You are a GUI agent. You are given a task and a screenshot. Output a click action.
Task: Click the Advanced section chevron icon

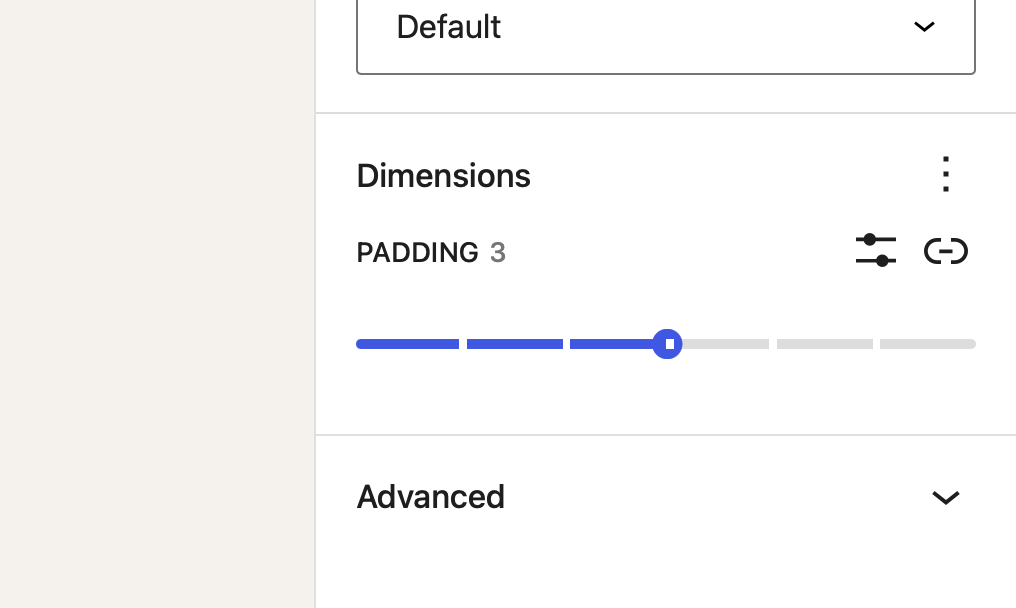(x=945, y=497)
